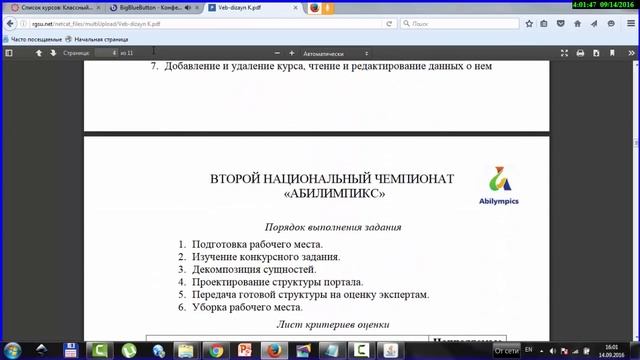Open Windows Start menu
Screen dimensions: 640x360
(12, 351)
